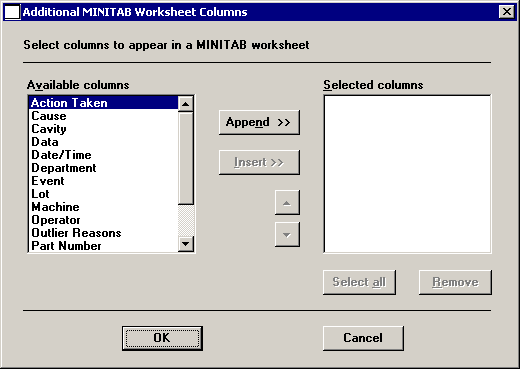Screen dimensions: 520x369
Task: Click the Insert >> button
Action: (259, 162)
